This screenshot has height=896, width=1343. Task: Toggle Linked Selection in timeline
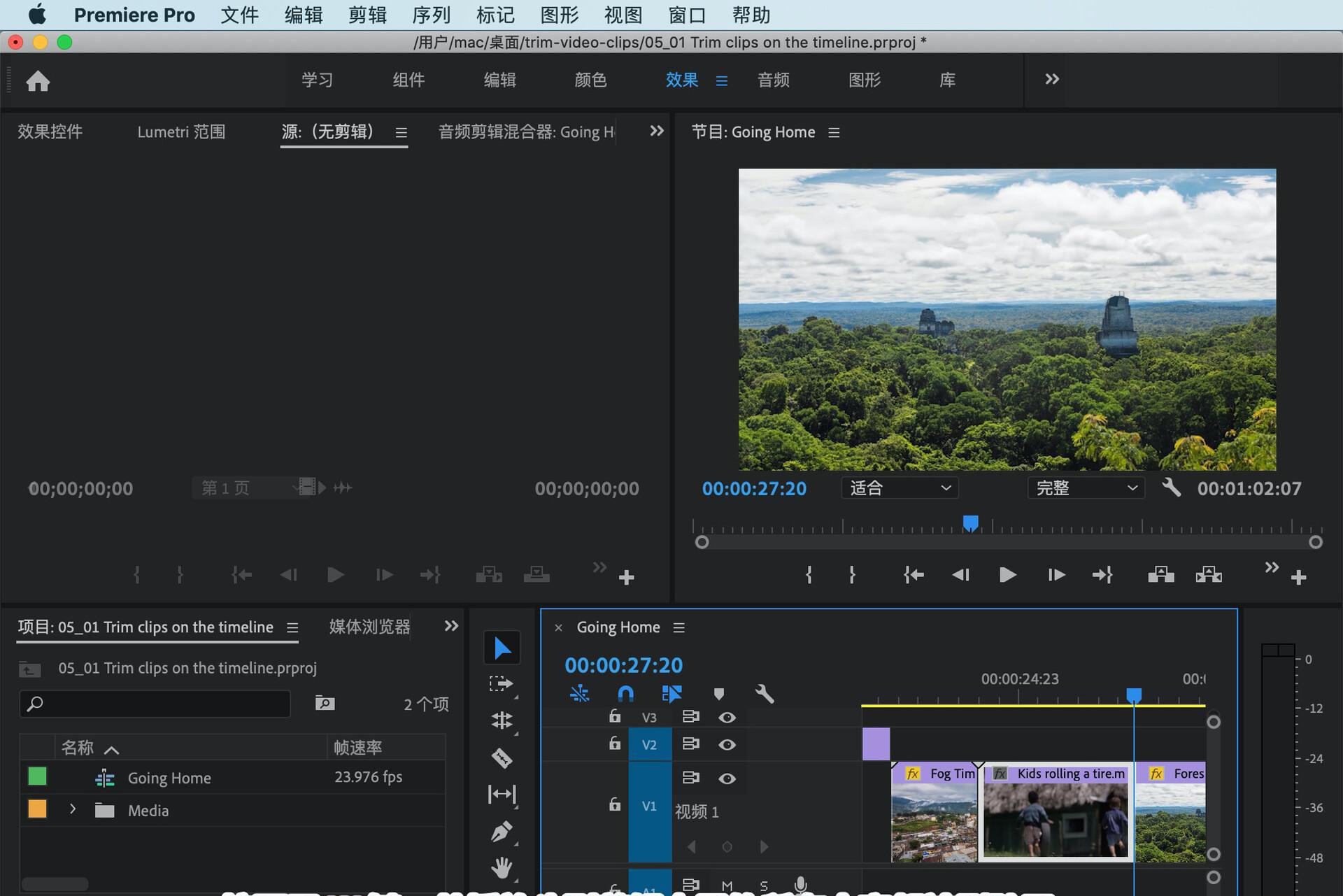click(x=671, y=694)
